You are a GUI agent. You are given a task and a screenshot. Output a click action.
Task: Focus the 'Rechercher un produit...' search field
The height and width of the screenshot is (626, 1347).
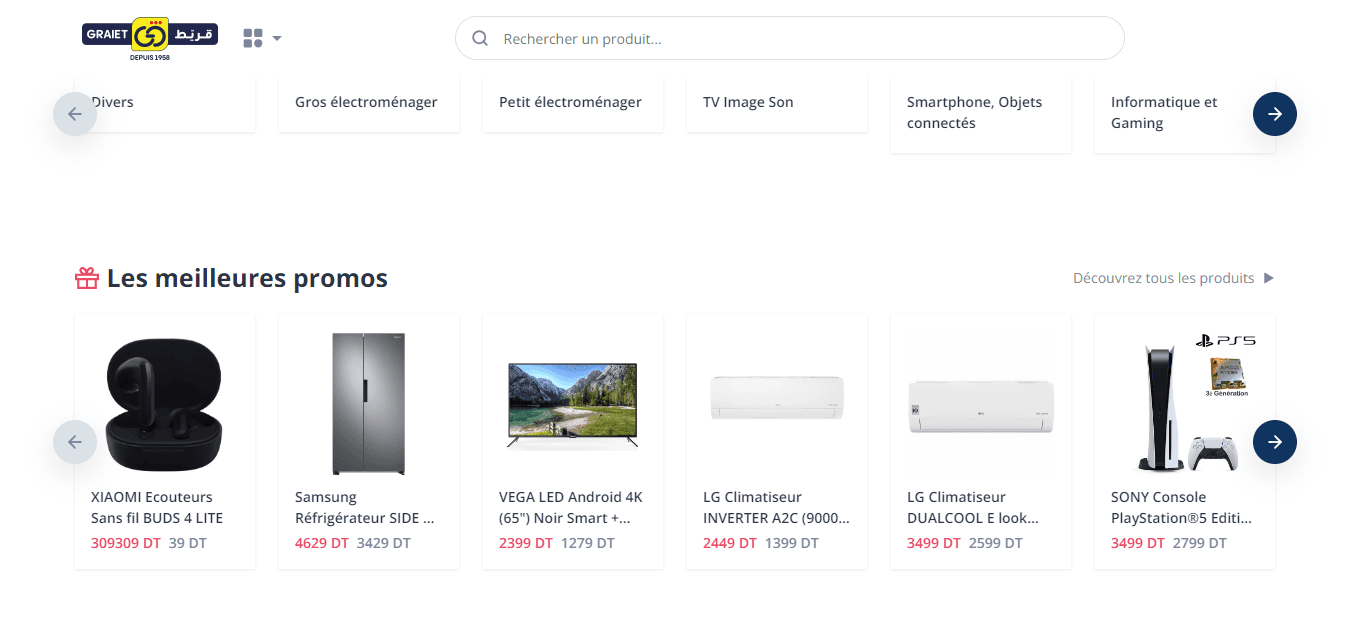point(790,38)
